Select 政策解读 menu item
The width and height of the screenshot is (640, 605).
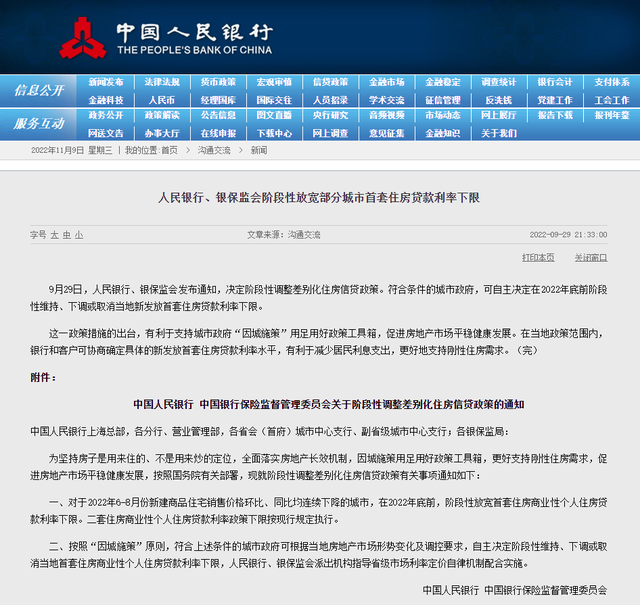pyautogui.click(x=162, y=115)
